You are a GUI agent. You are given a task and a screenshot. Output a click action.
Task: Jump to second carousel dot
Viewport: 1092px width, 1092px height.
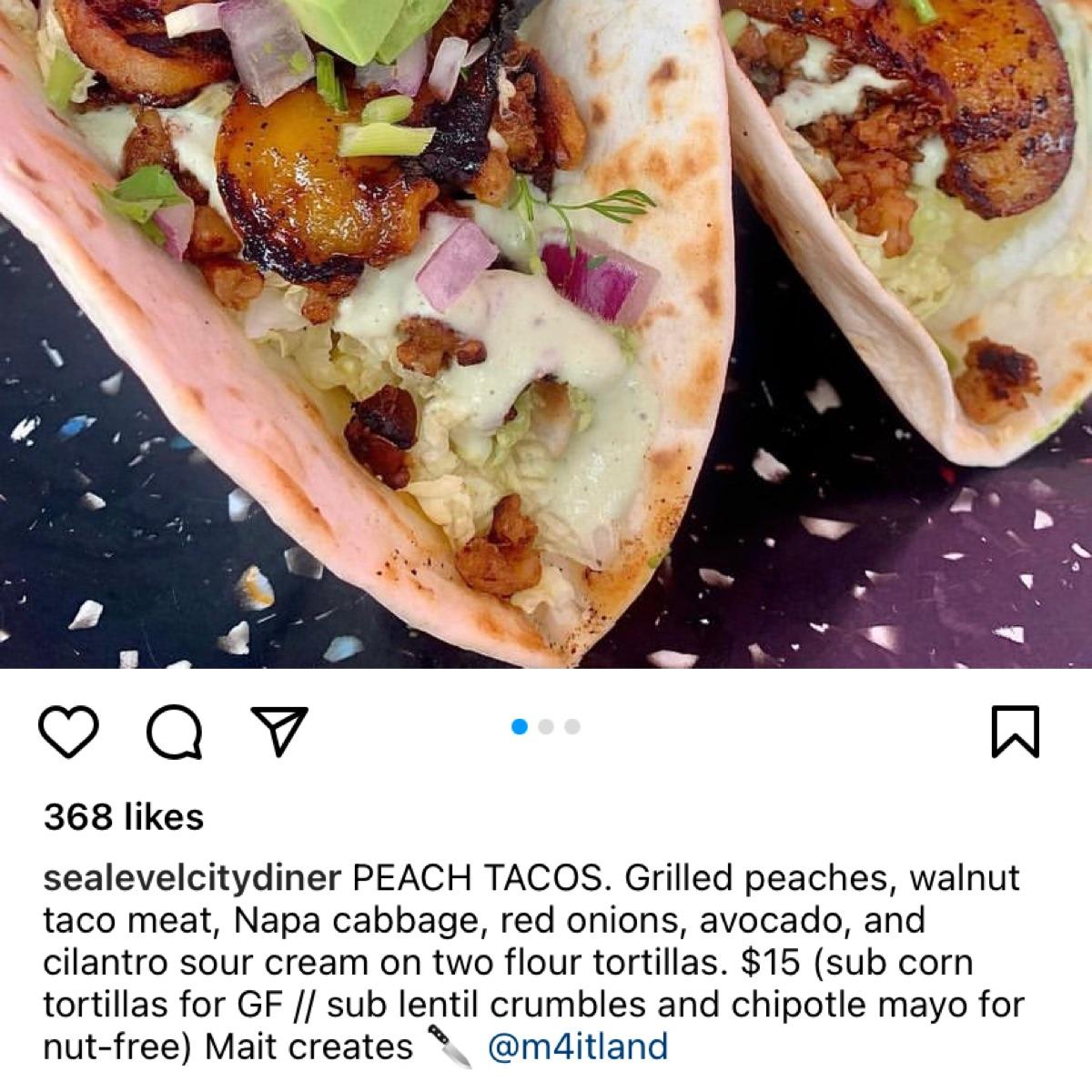(546, 726)
